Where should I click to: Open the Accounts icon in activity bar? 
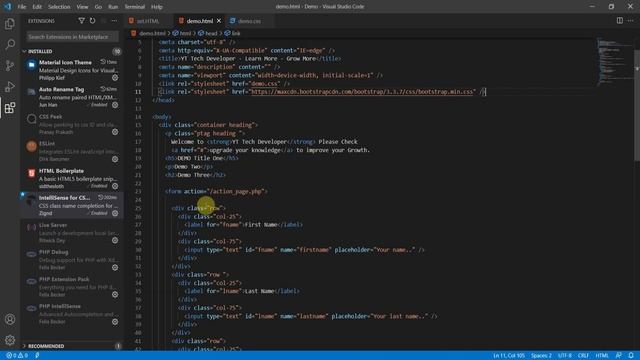pos(10,319)
